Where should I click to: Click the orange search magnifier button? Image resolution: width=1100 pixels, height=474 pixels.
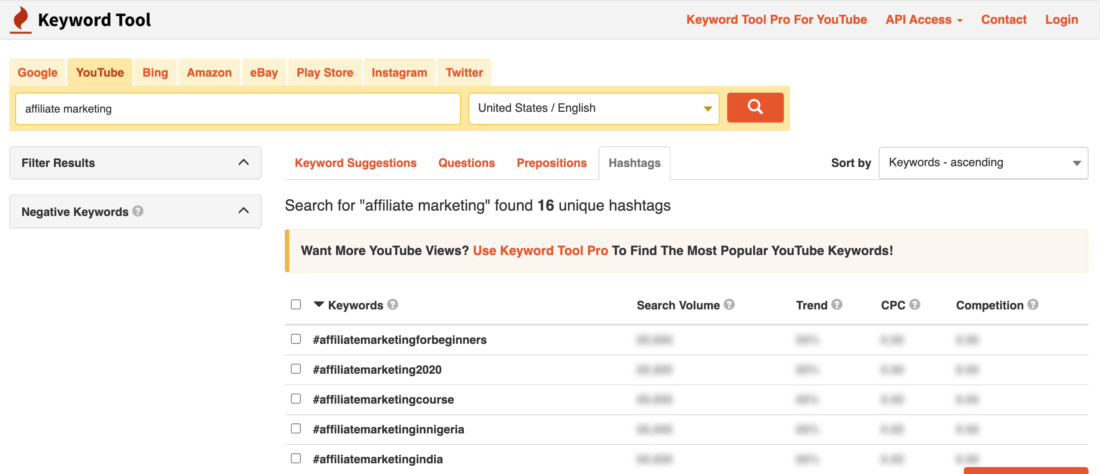755,108
